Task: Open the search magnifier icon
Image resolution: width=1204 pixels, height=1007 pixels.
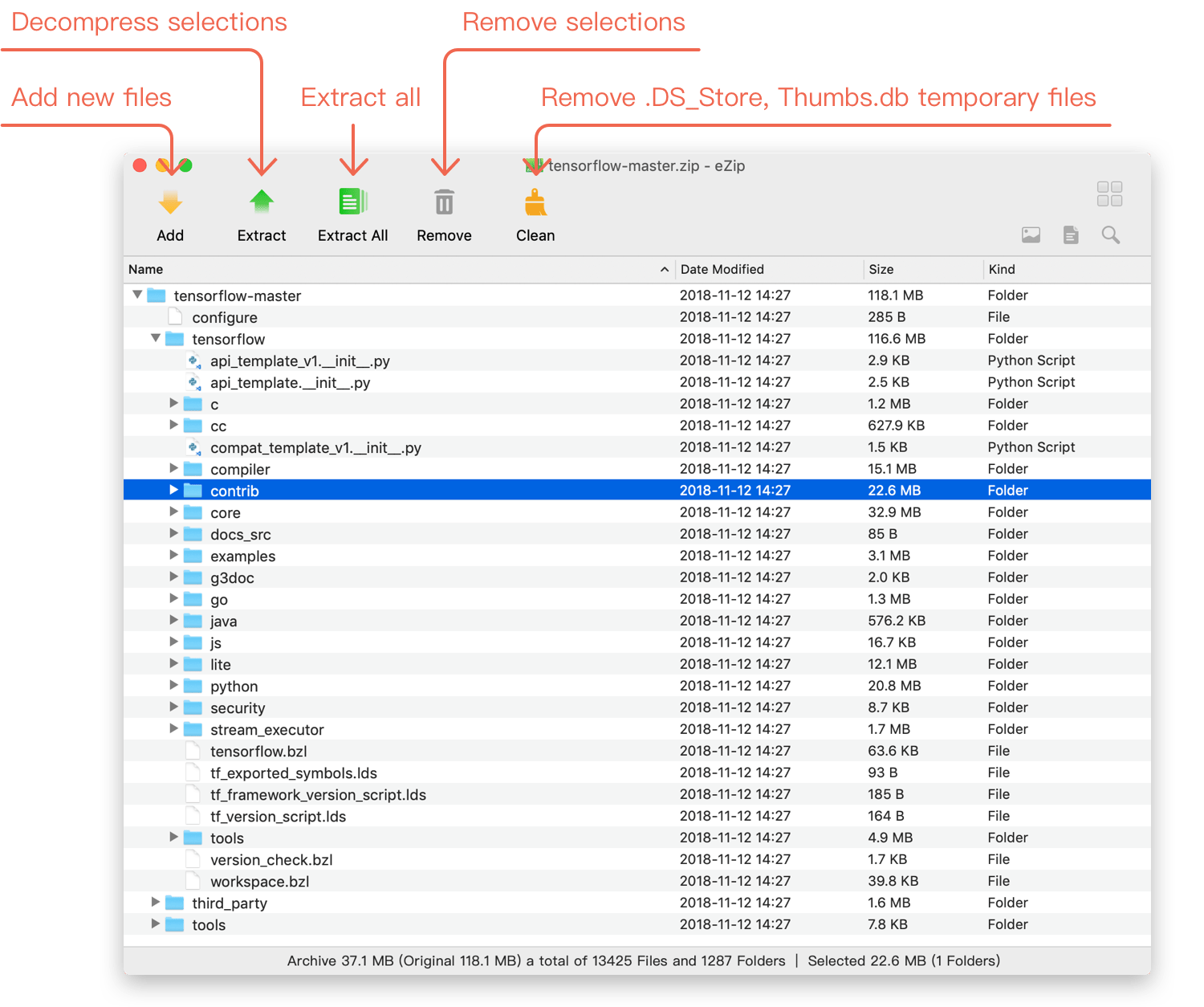Action: (1111, 234)
